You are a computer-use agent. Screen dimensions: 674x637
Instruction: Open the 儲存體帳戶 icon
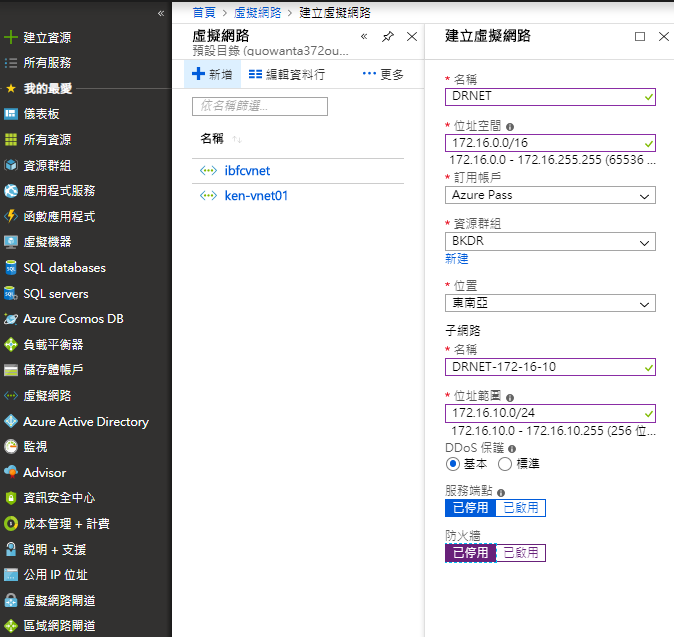pos(11,370)
